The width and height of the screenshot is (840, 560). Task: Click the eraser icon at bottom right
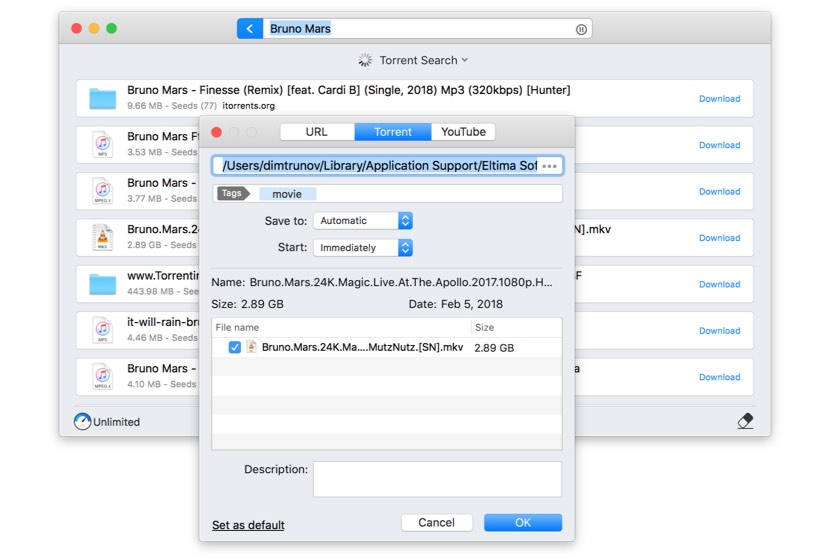745,421
